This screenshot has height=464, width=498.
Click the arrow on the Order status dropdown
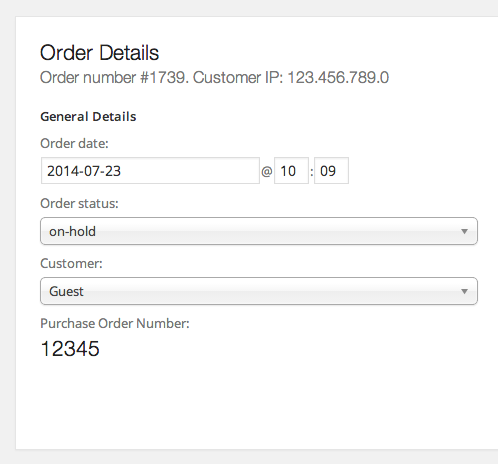464,231
